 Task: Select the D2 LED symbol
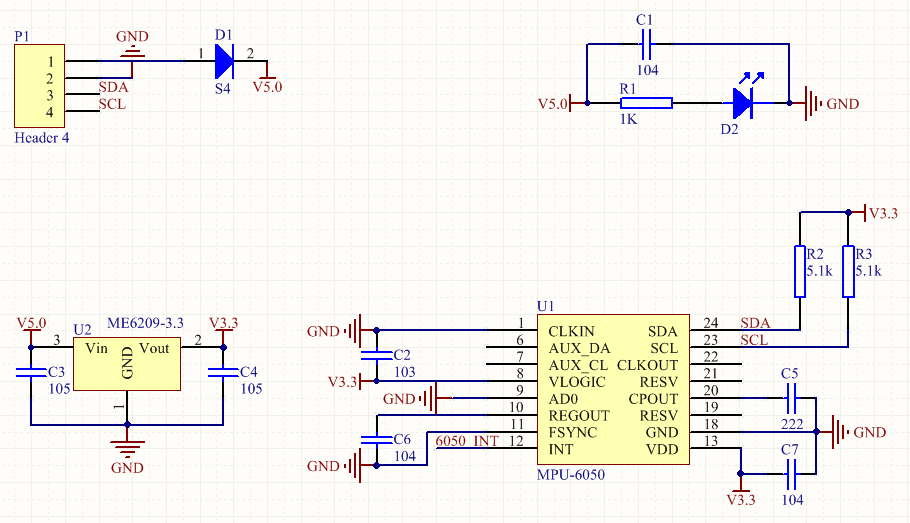[743, 103]
